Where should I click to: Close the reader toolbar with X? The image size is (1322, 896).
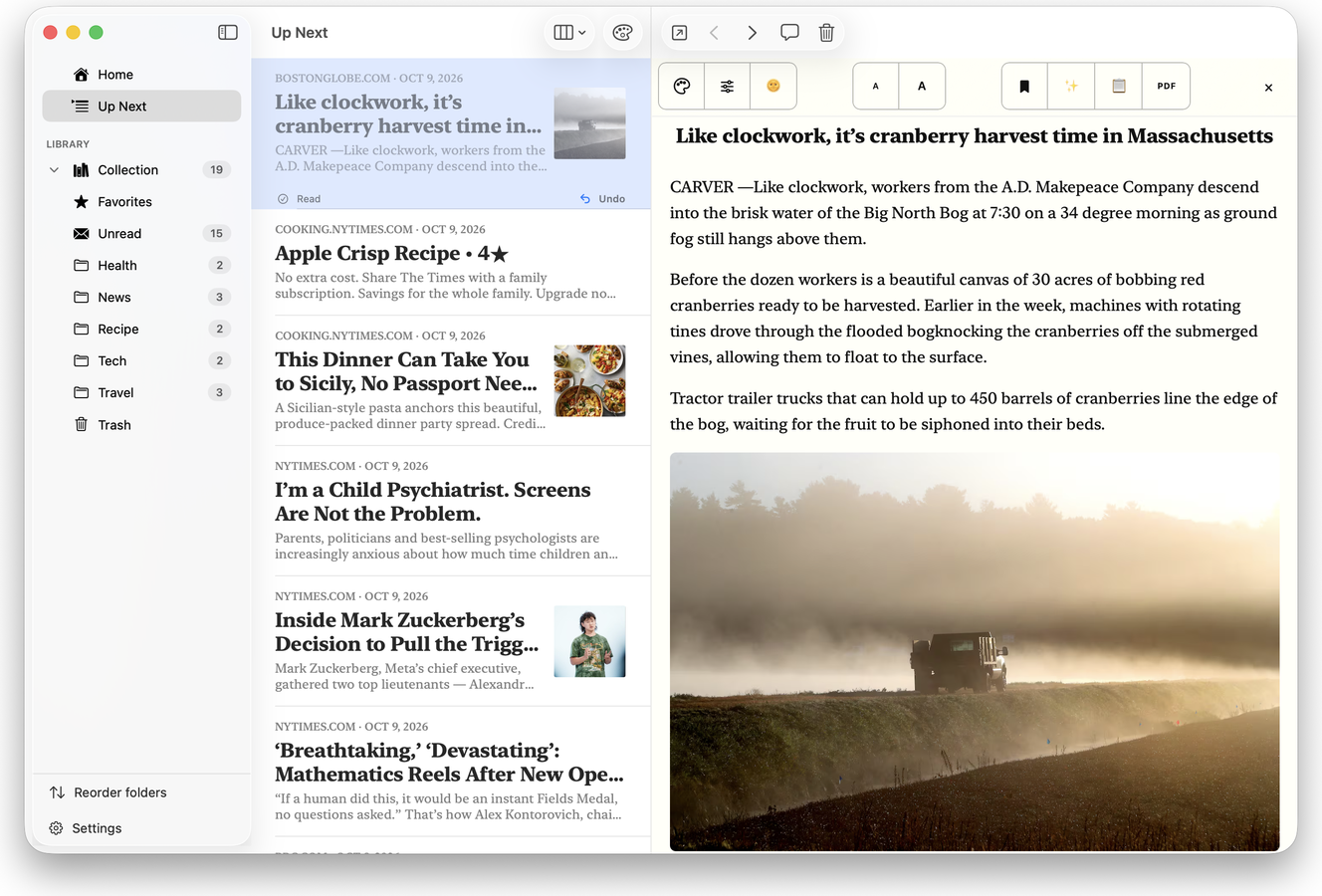tap(1268, 88)
